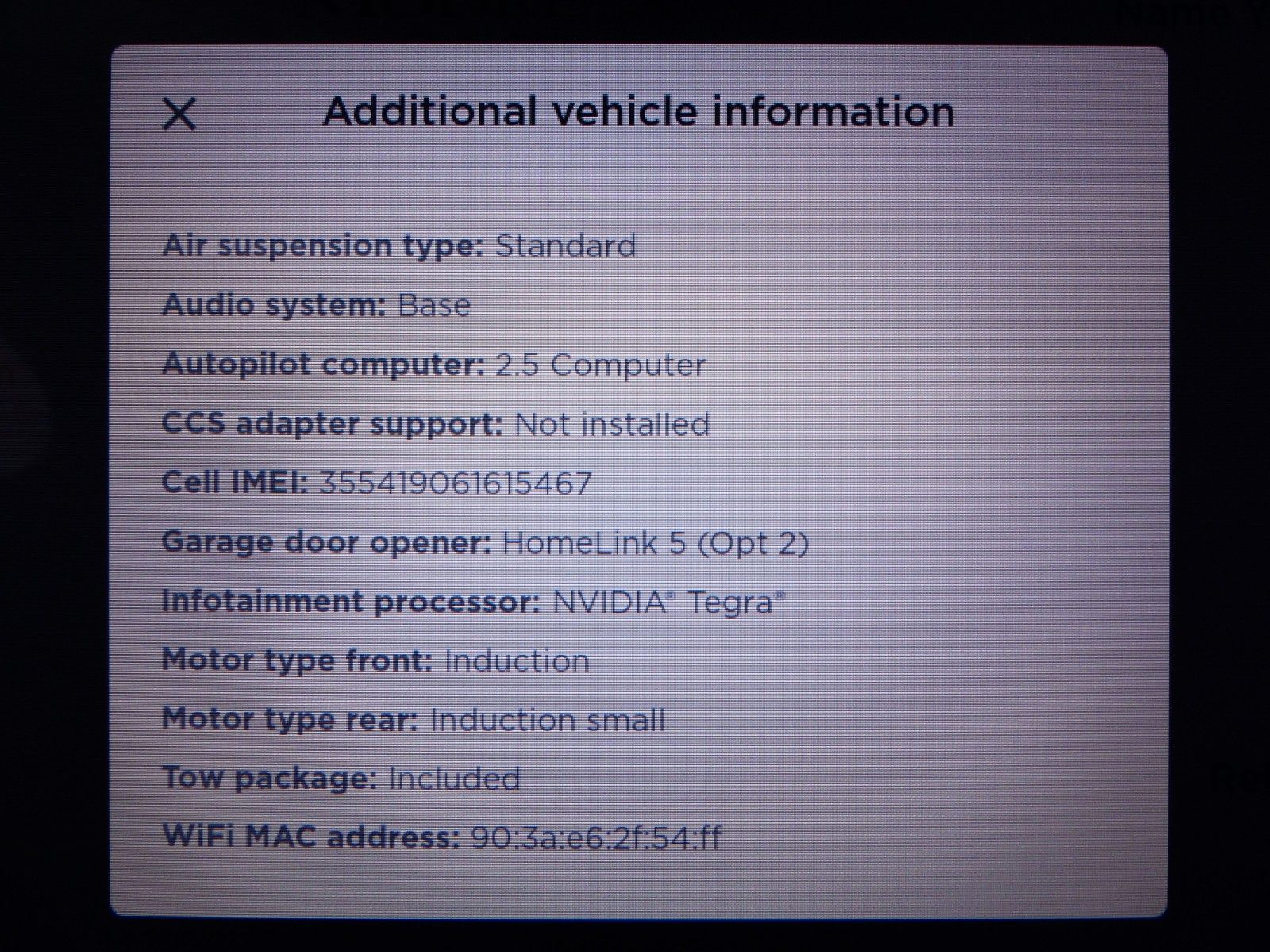Screen dimensions: 1270x952
Task: Select the NVIDIA Tegra value
Action: 668,602
